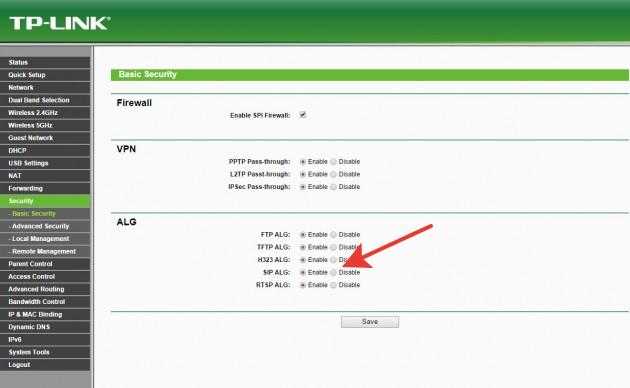
Task: Open the IPv6 menu
Action: [x=45, y=339]
